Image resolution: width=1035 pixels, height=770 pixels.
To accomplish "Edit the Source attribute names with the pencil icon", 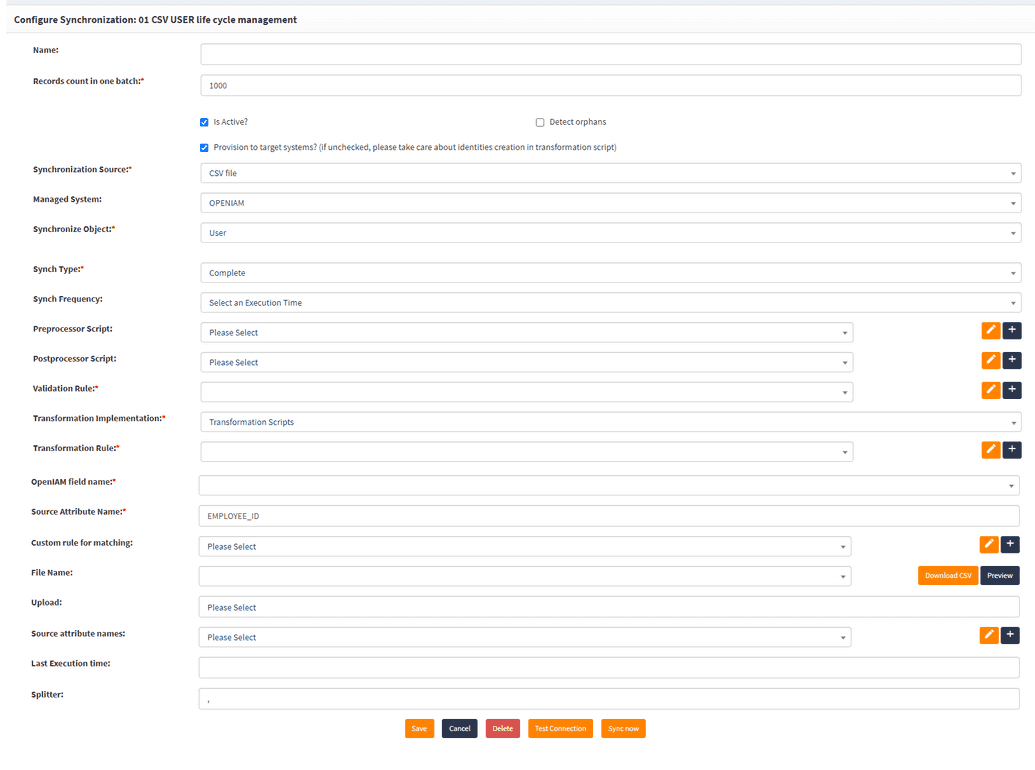I will pos(990,635).
